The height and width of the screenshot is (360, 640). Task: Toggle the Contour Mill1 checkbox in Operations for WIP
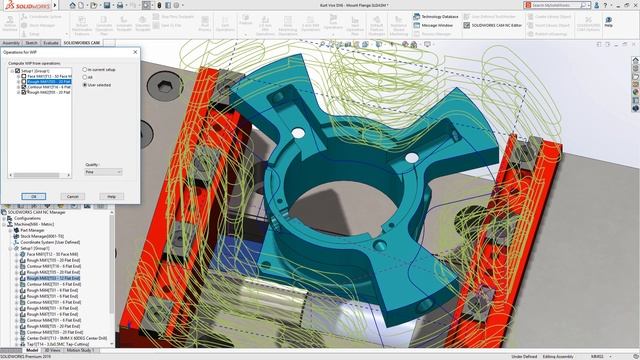24,87
